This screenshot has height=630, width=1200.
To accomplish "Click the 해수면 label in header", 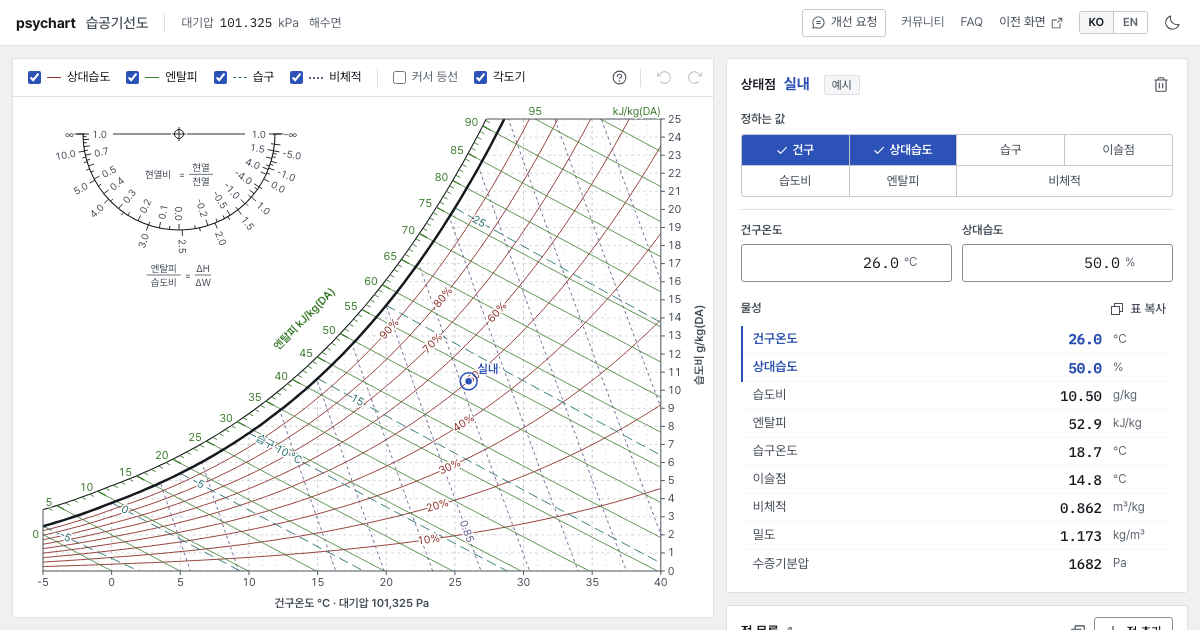I will tap(325, 22).
